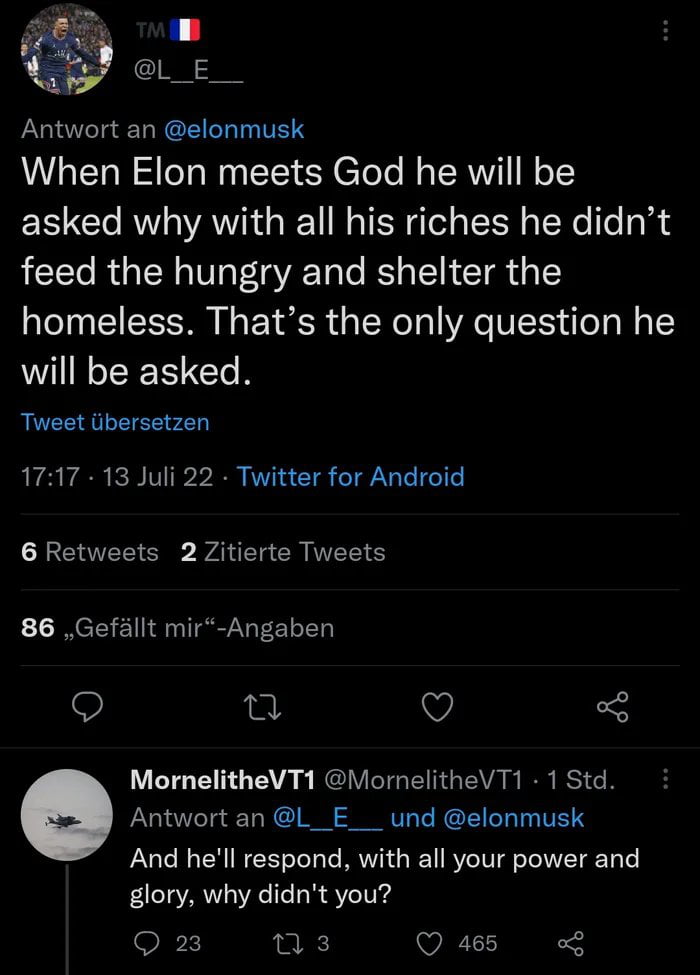Viewport: 700px width, 975px height.
Task: Reply to the main tweet
Action: tap(90, 708)
